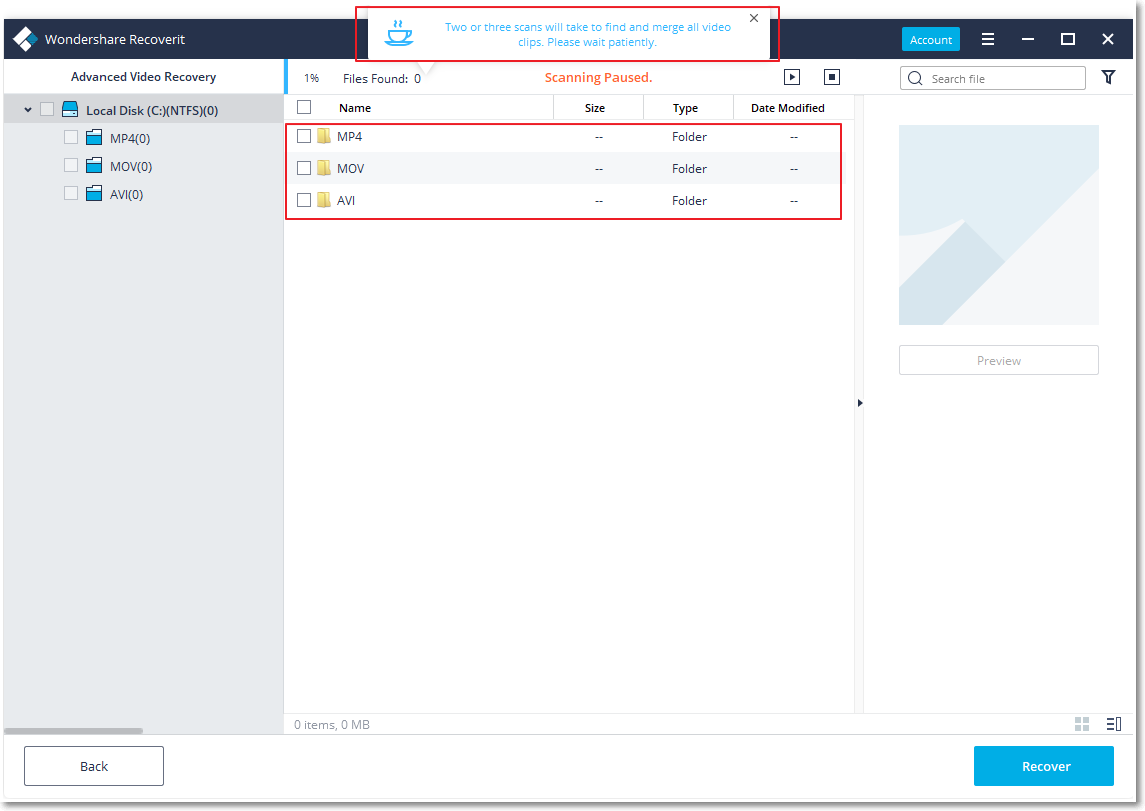
Task: Click the MOV(0) folder icon in tree
Action: [x=93, y=166]
